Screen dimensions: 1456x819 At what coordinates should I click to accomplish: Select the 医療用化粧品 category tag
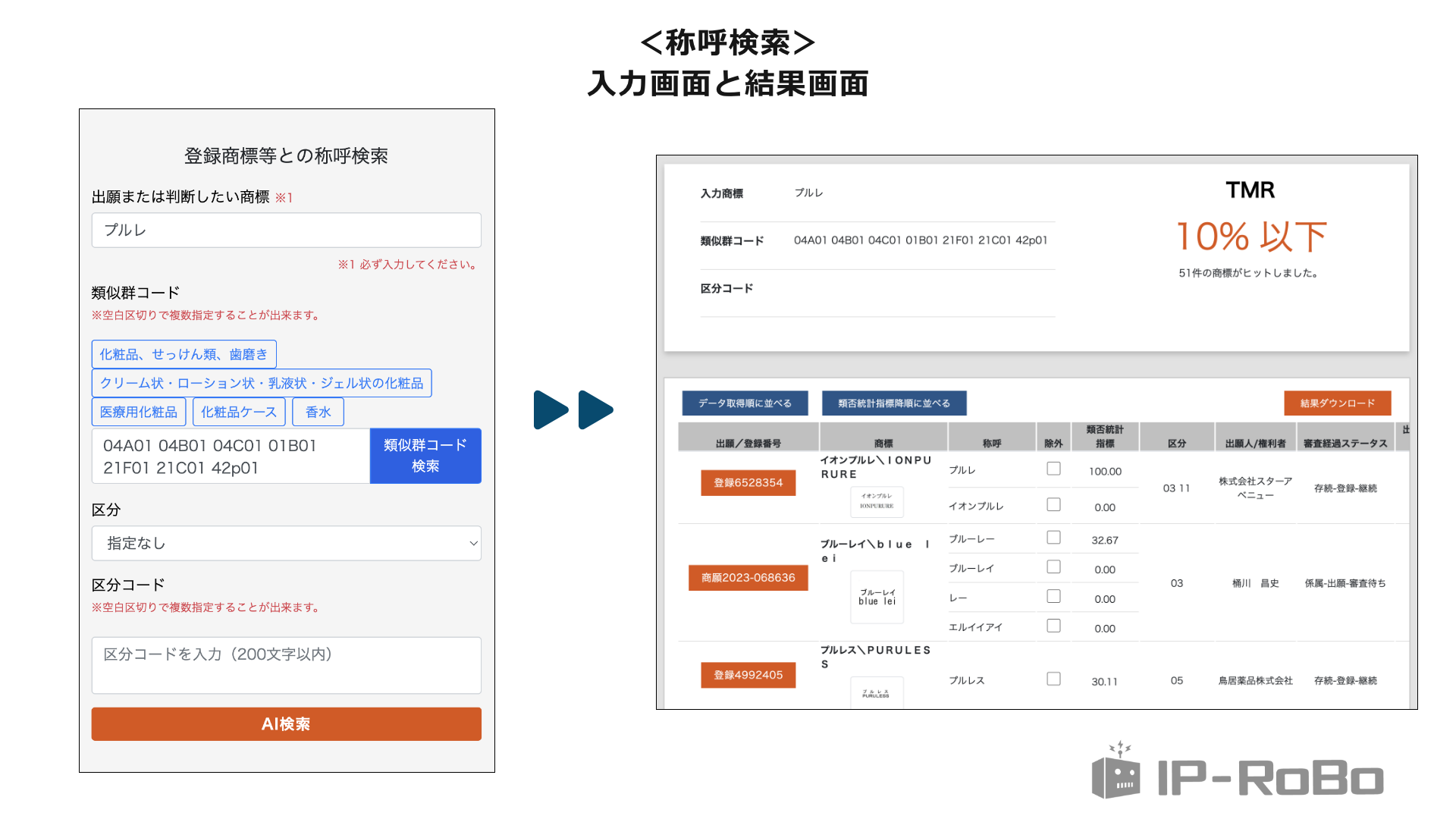(x=139, y=412)
